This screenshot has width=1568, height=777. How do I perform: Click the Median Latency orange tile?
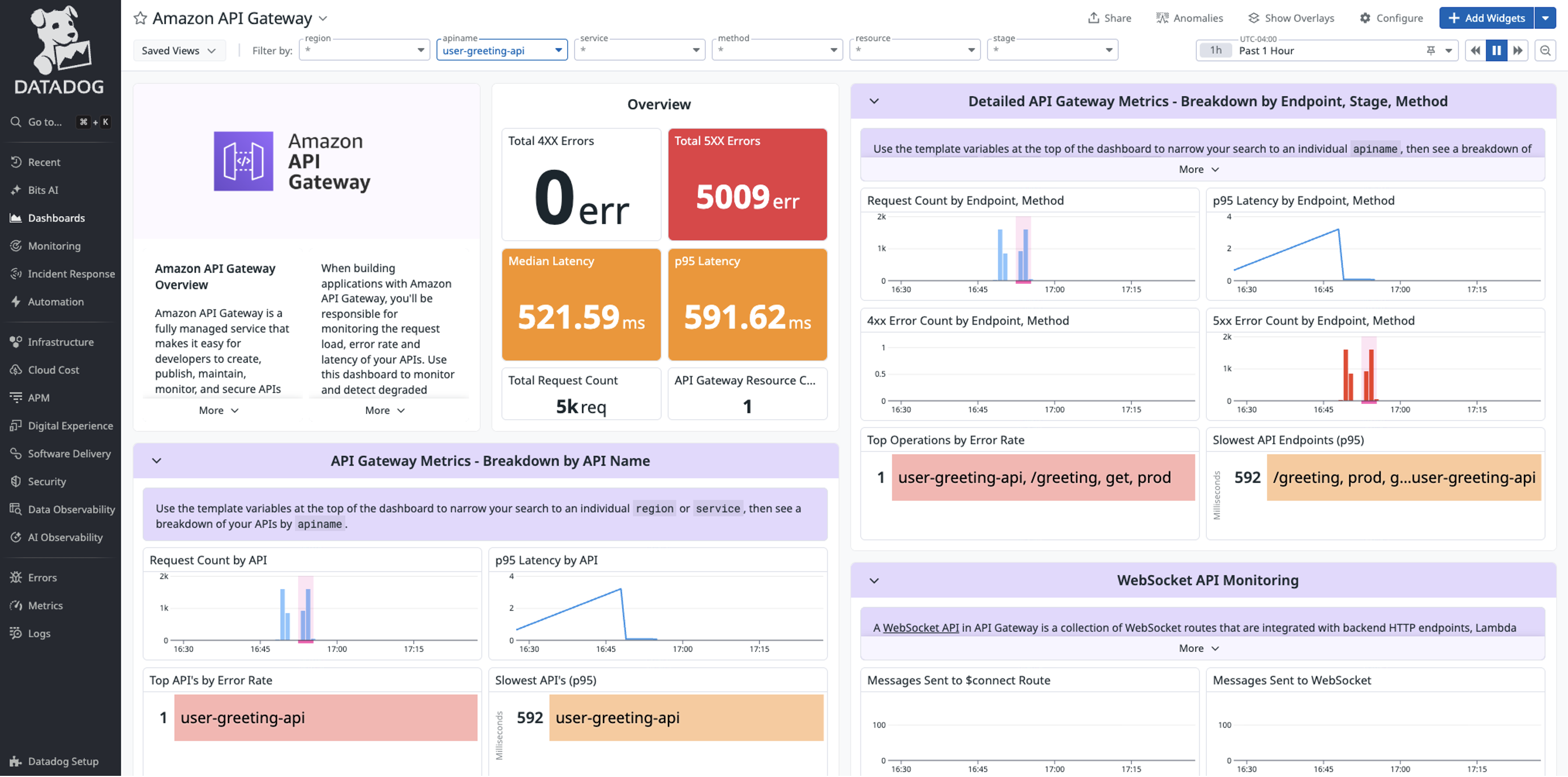(x=581, y=305)
